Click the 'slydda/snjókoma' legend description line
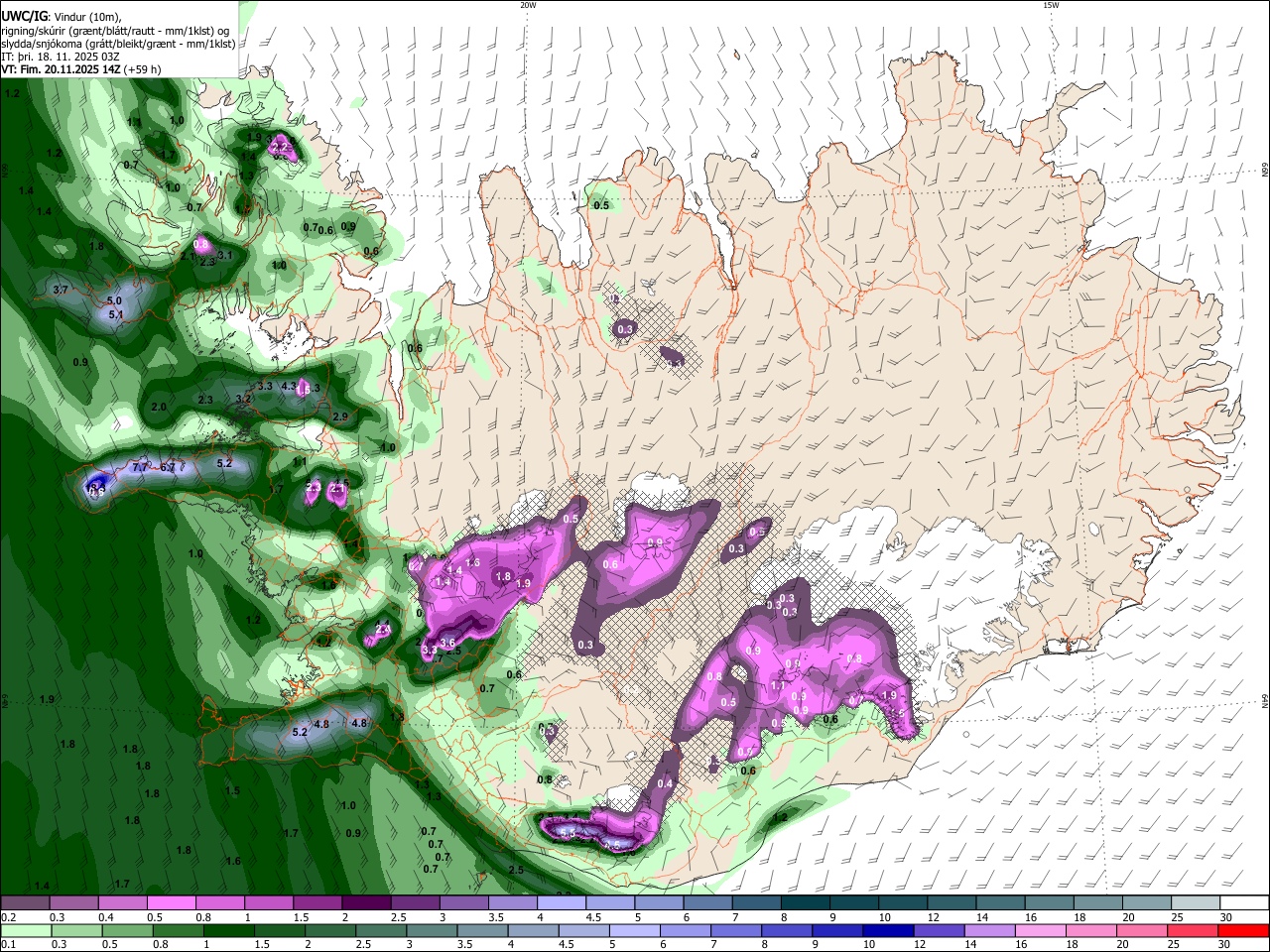The image size is (1270, 952). (x=118, y=44)
